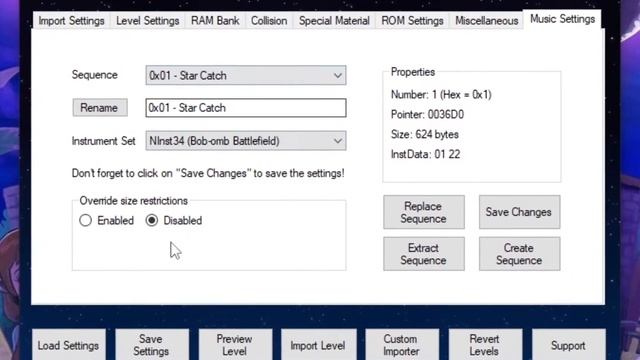
Task: Expand the Instrument Set combo box
Action: [x=246, y=141]
